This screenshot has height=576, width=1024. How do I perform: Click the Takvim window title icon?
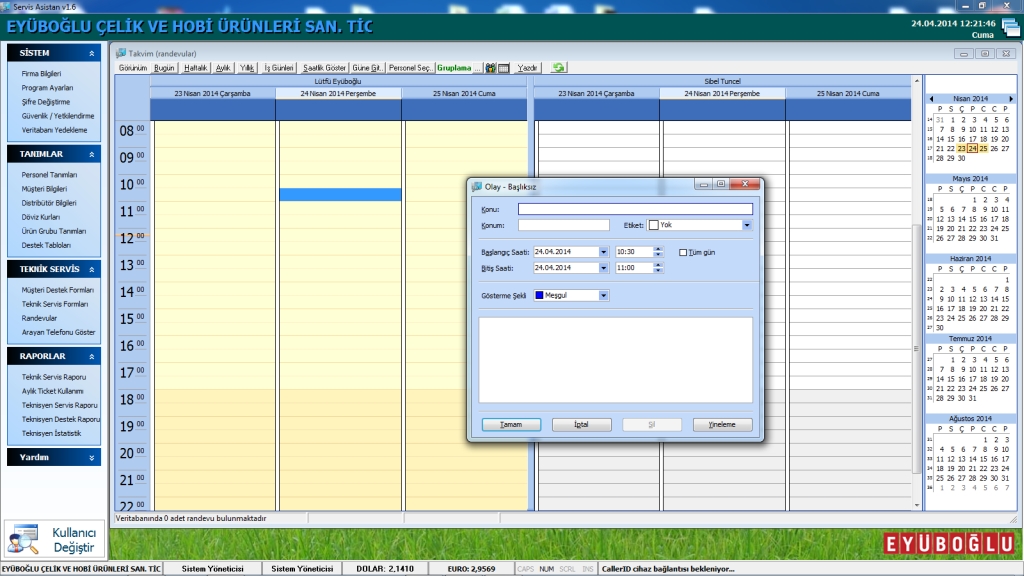click(x=121, y=53)
